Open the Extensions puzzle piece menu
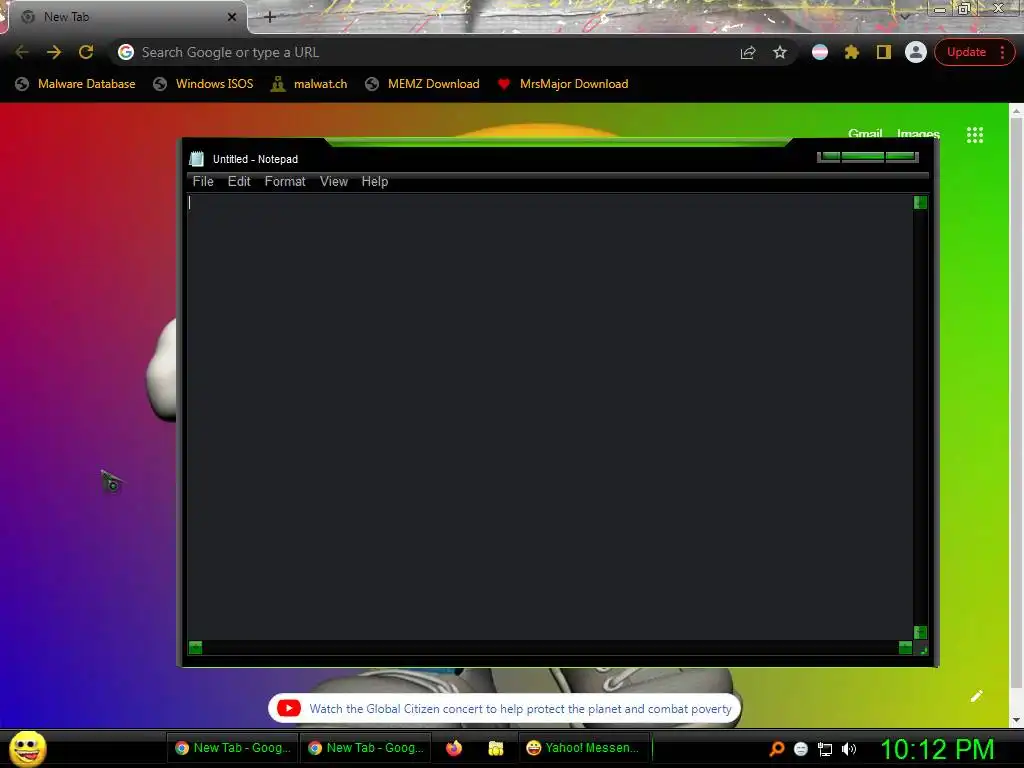 [x=852, y=52]
